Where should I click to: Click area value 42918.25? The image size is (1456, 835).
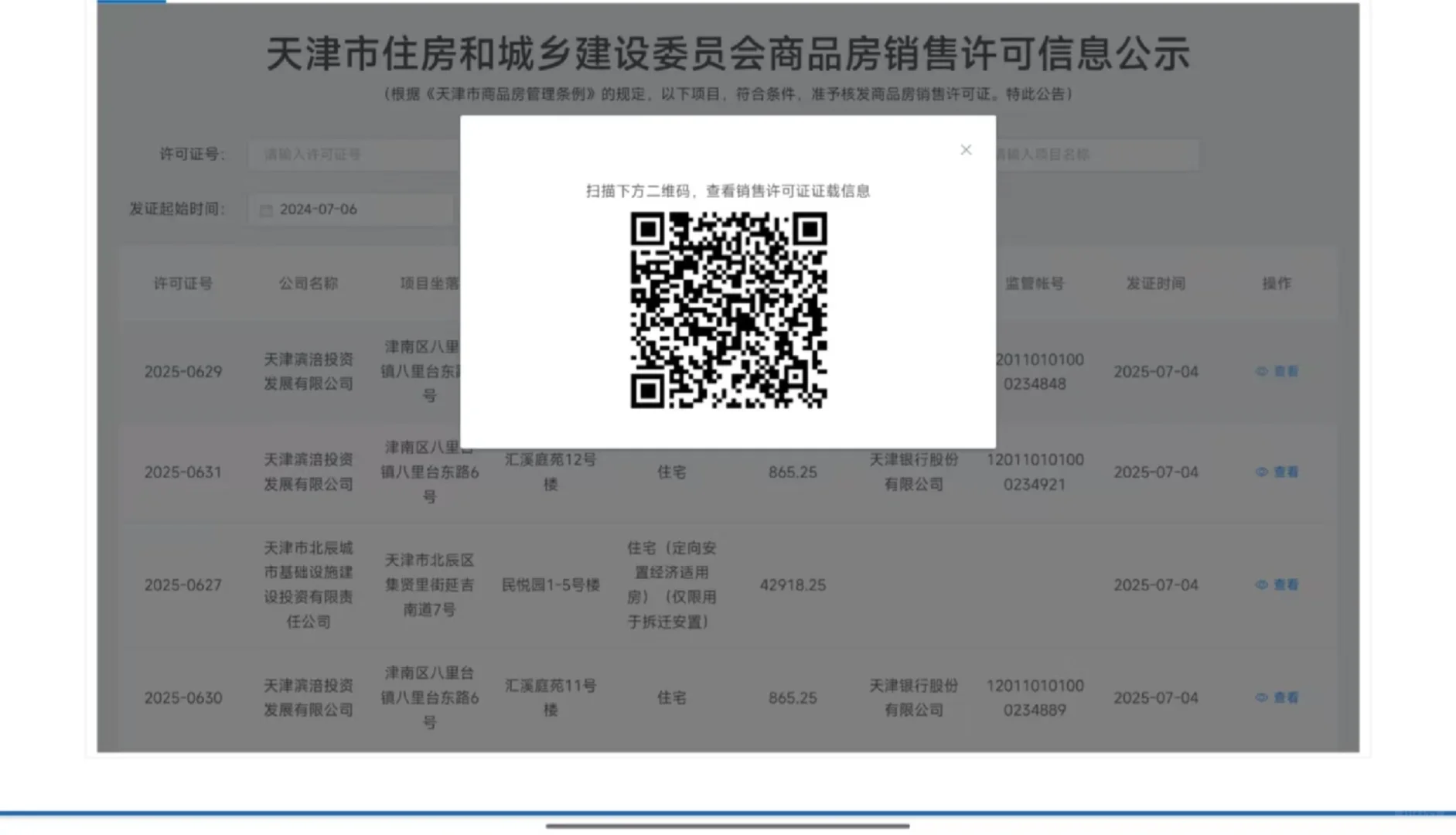[x=793, y=585]
